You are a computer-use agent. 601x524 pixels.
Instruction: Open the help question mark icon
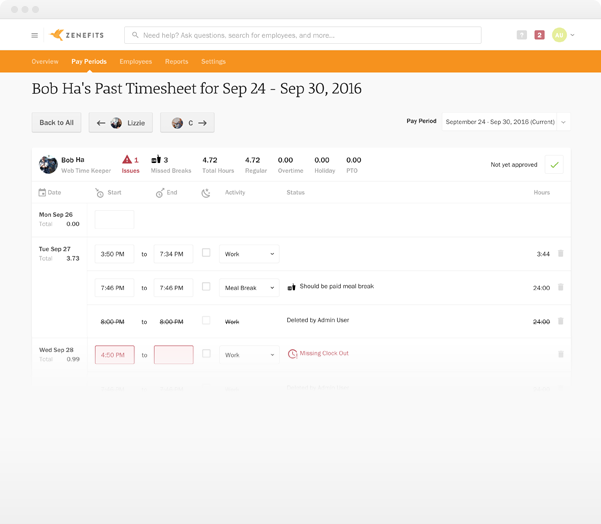(x=522, y=35)
